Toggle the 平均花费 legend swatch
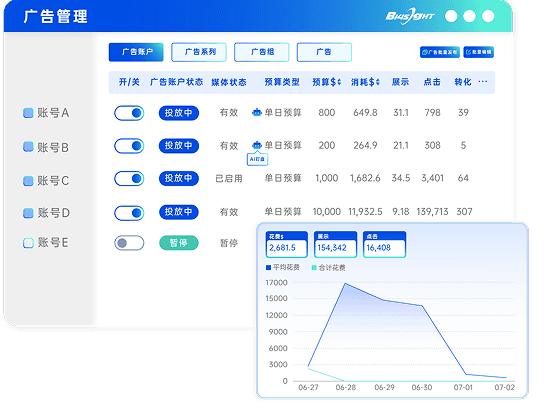The image size is (546, 405). [268, 267]
